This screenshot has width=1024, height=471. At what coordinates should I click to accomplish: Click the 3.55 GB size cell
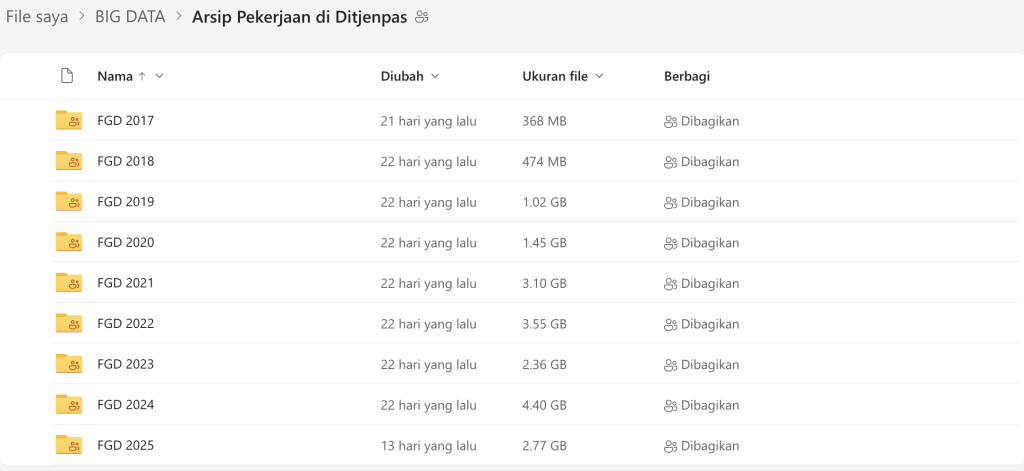544,324
